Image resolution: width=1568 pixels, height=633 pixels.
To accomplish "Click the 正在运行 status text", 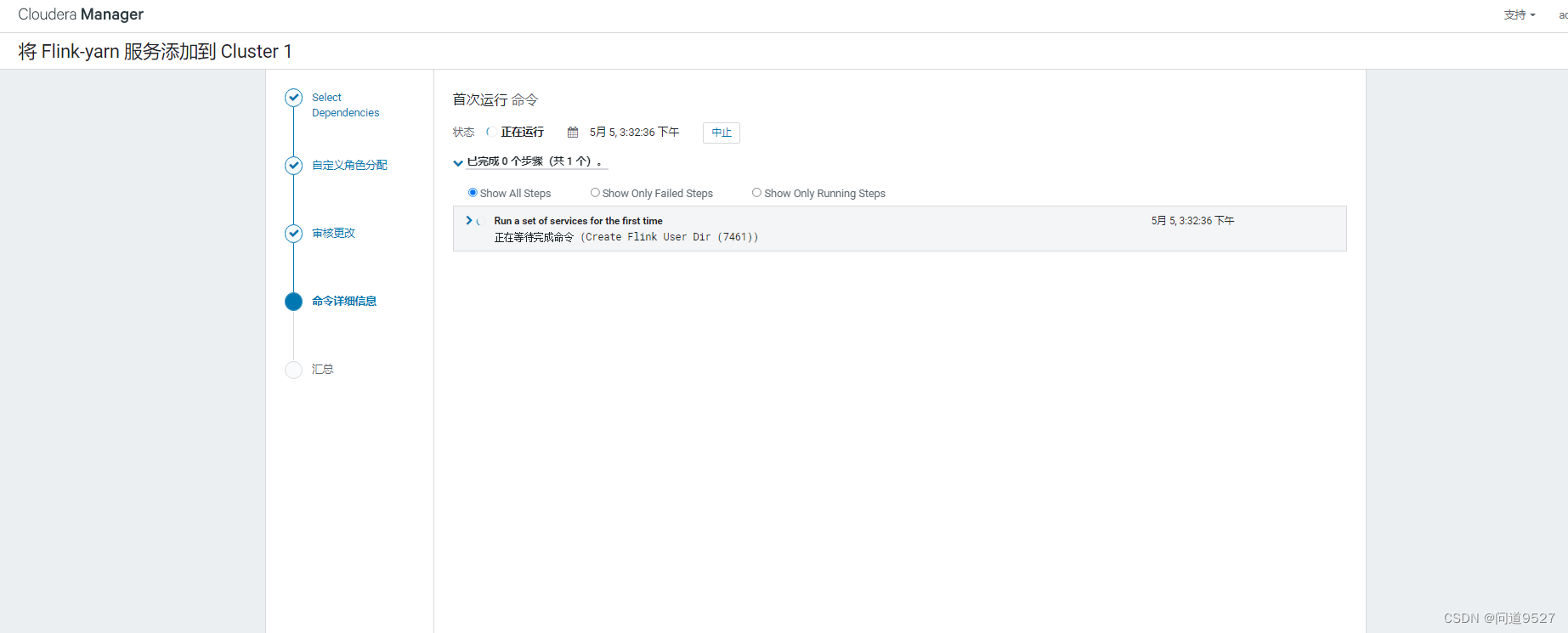I will (522, 132).
